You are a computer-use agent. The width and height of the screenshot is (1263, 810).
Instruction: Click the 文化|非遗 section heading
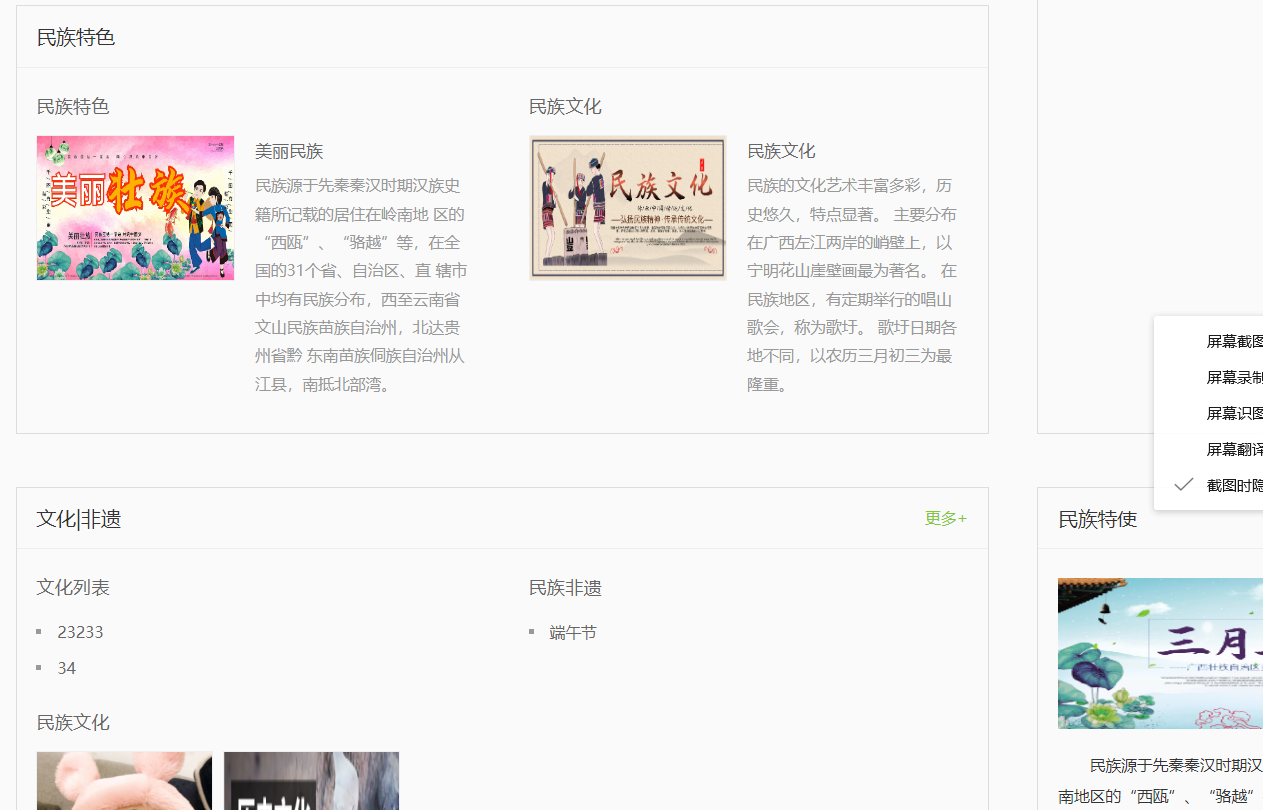point(79,519)
